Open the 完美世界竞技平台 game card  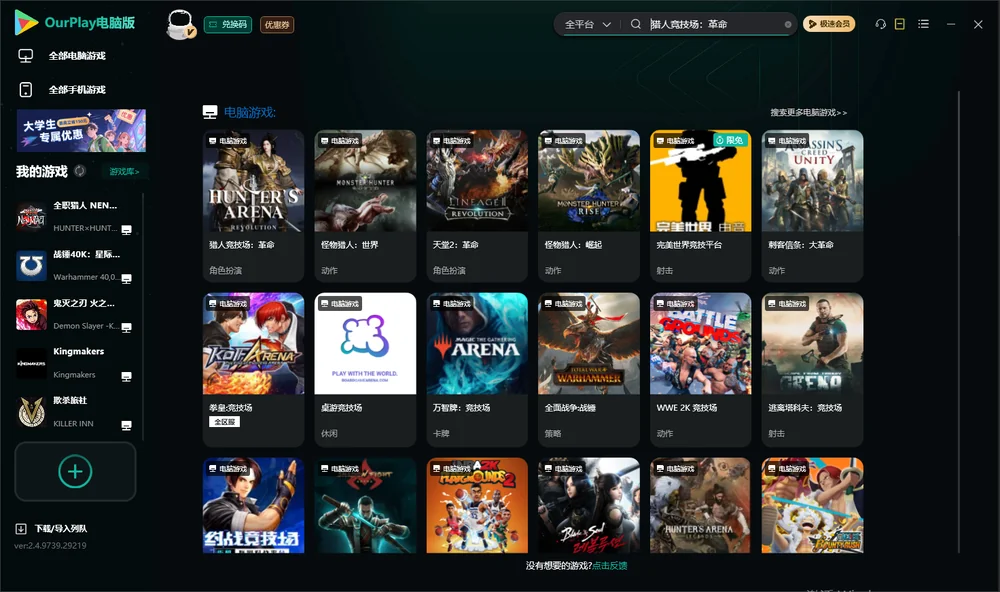pos(701,206)
